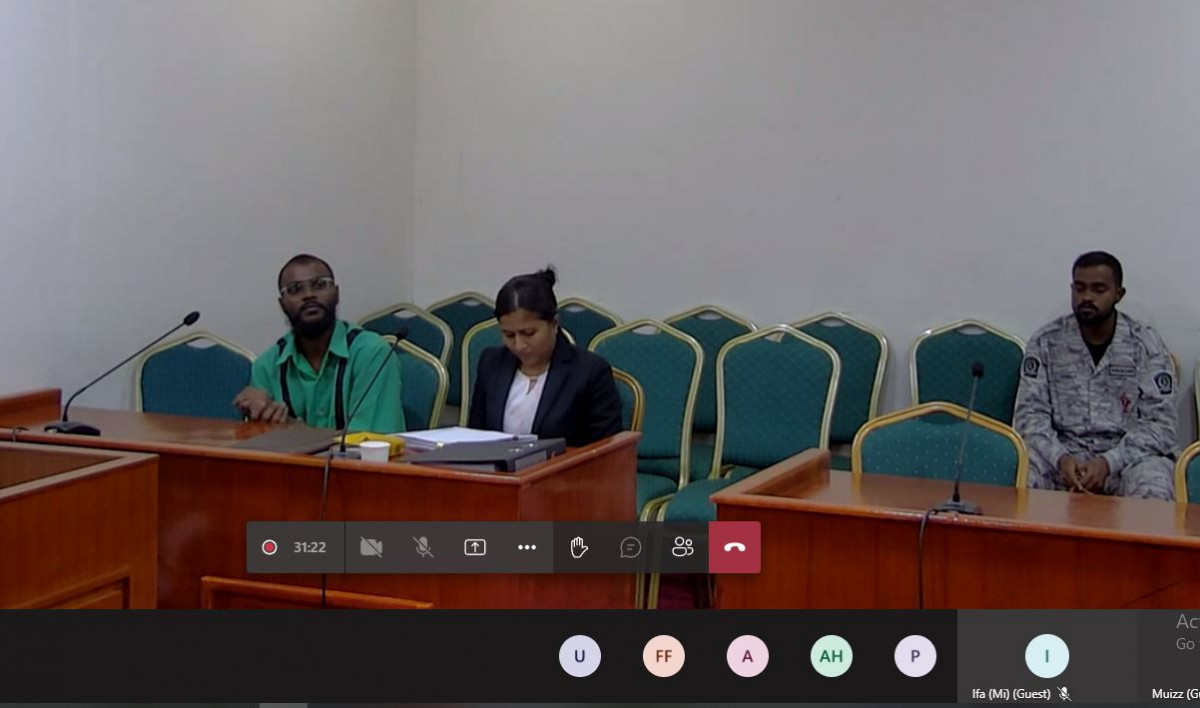Select the Ifa (Mi) (Guest) tile

[1046, 655]
